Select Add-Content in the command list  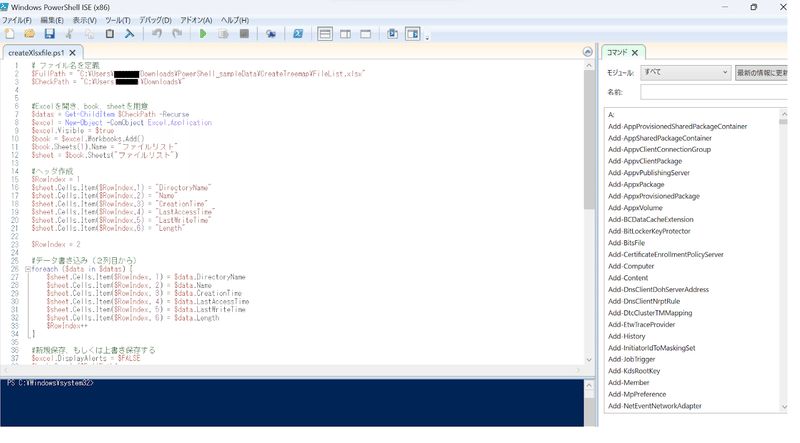[628, 278]
